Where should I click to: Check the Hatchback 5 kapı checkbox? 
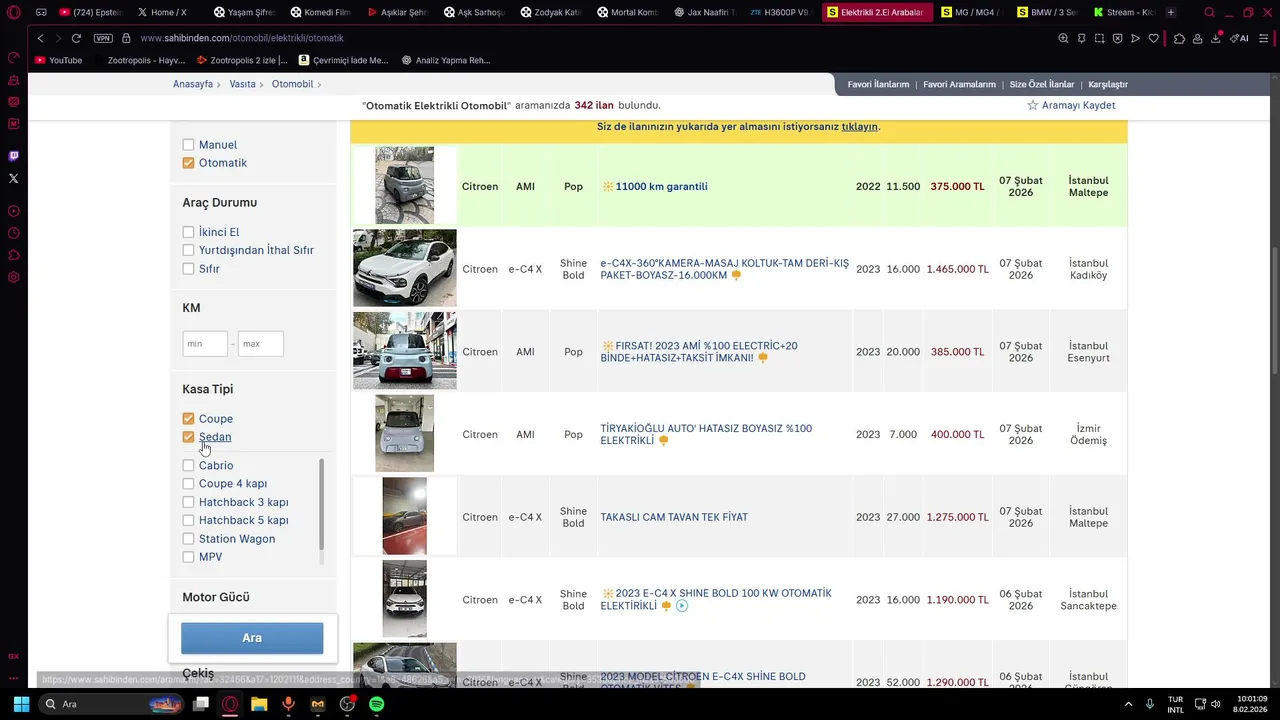(188, 520)
